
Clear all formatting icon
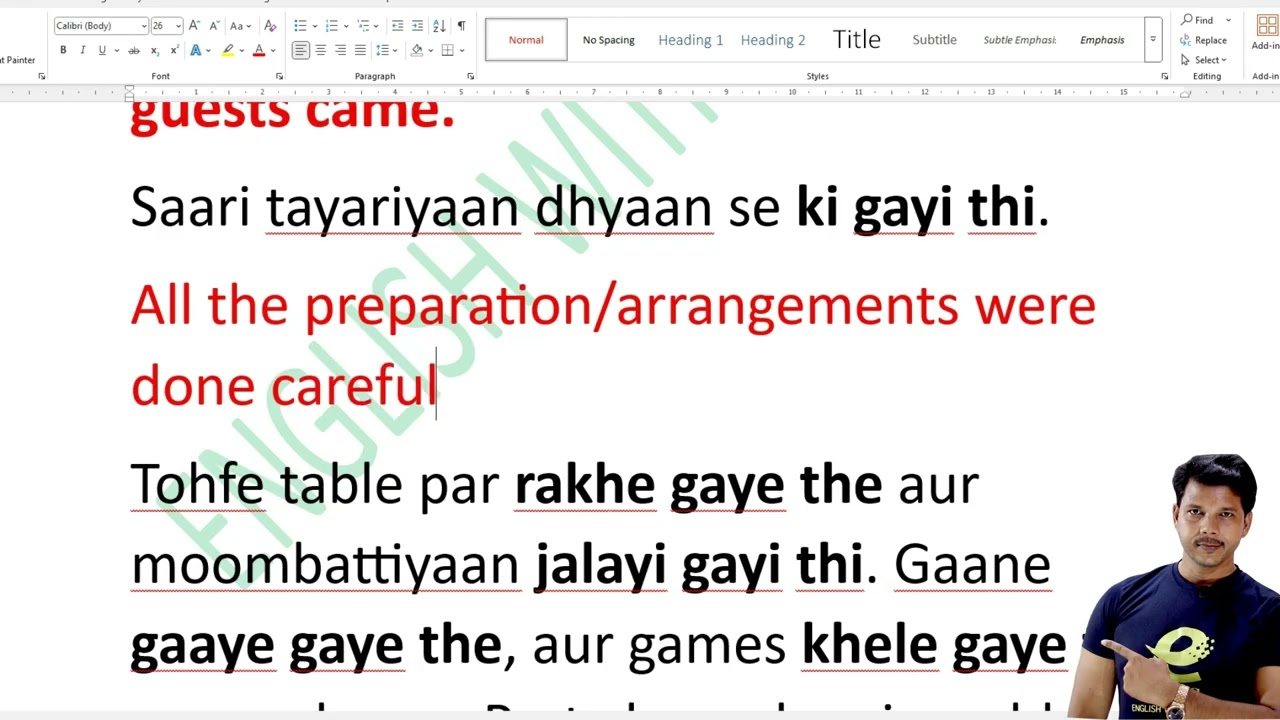tap(269, 25)
